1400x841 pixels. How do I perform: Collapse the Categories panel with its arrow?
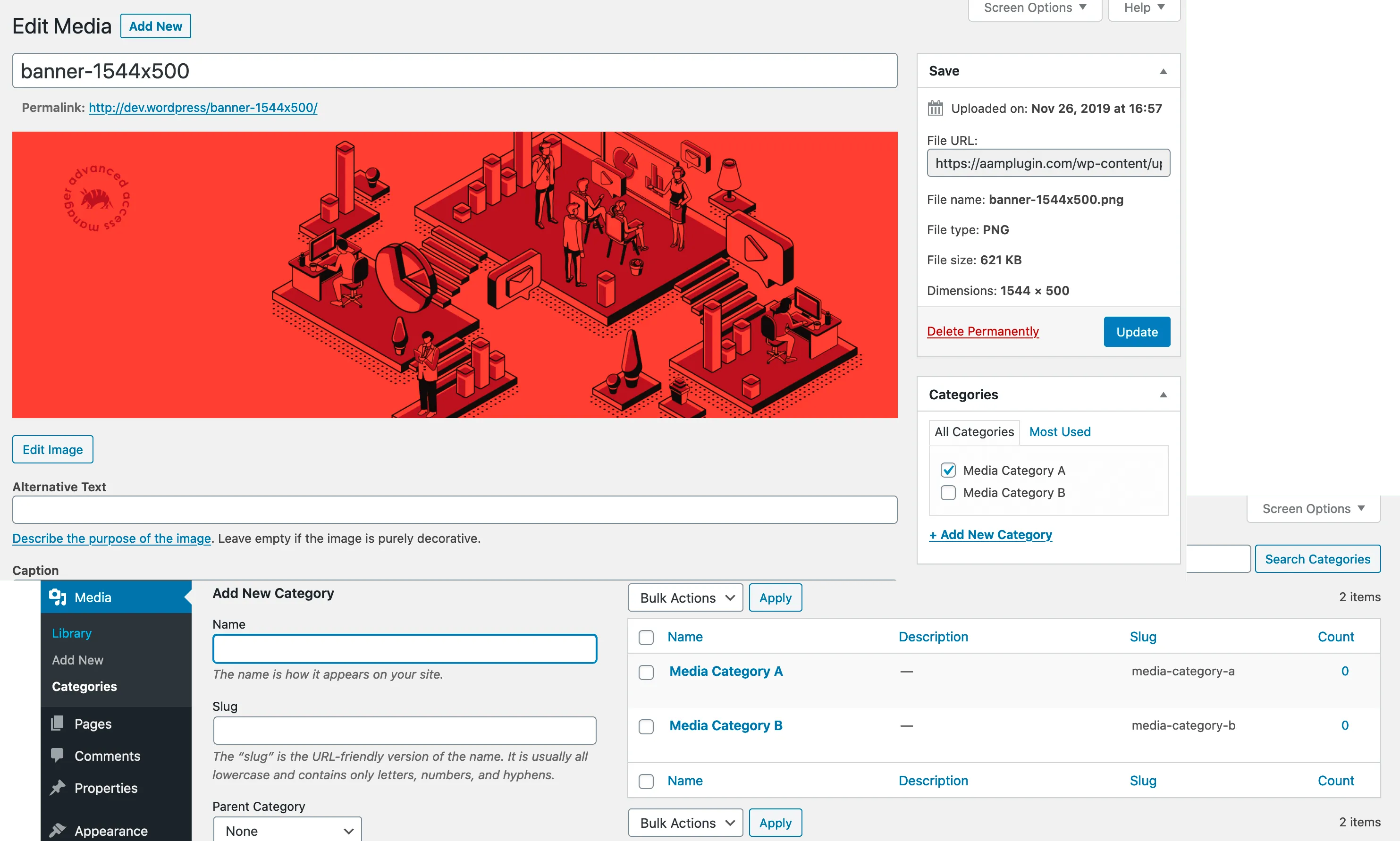tap(1163, 395)
